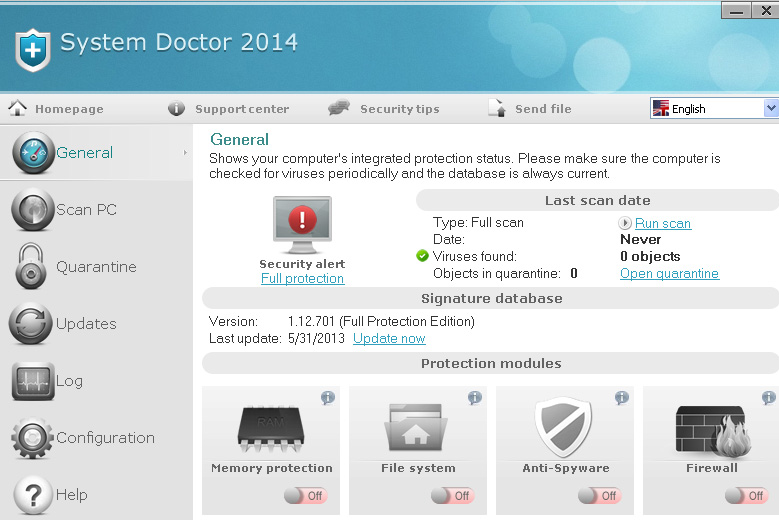Click the Run scan link
Viewport: 779px width, 520px height.
(662, 224)
